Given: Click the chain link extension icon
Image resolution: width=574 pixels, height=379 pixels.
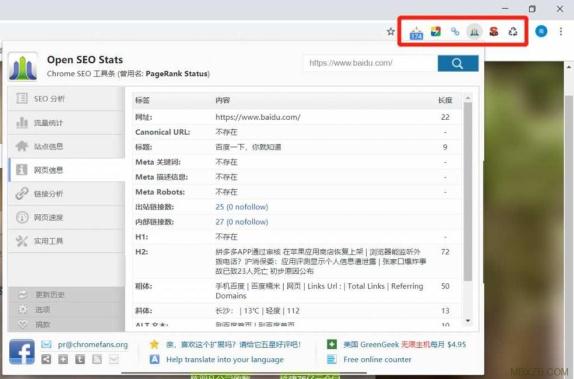Looking at the screenshot, I should [455, 32].
